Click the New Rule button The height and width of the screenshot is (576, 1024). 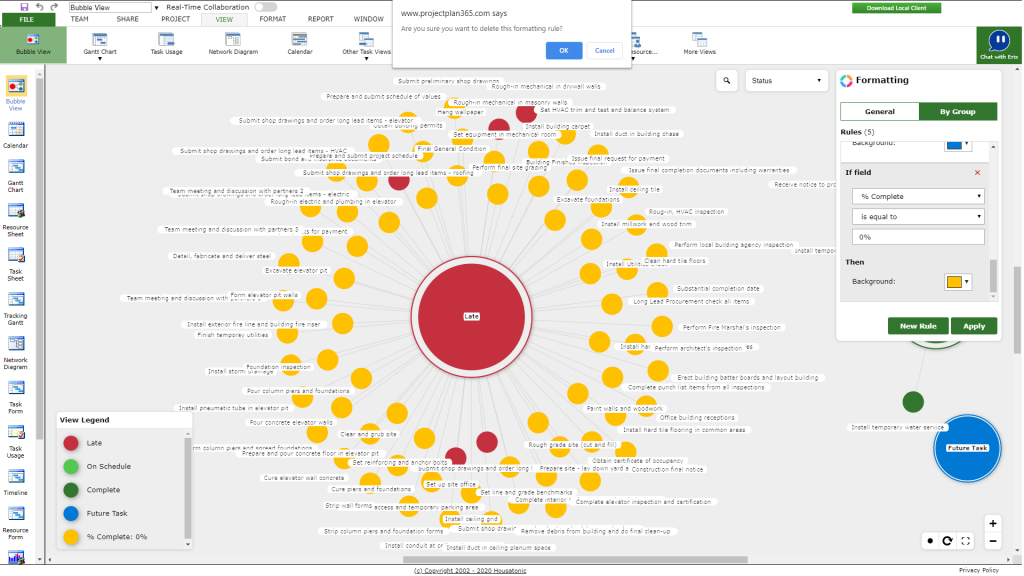coord(918,326)
